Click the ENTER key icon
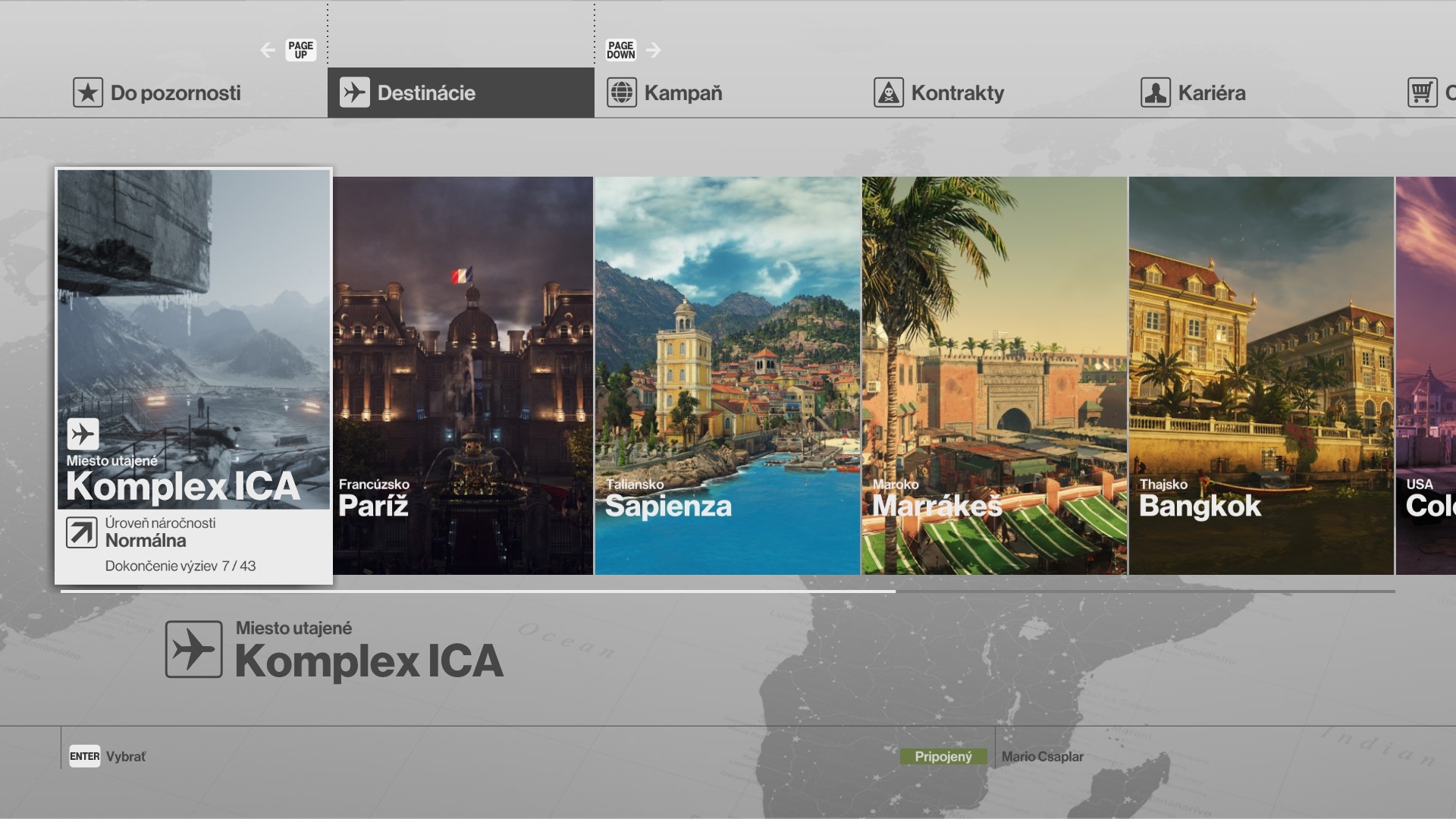The width and height of the screenshot is (1456, 819). (85, 756)
